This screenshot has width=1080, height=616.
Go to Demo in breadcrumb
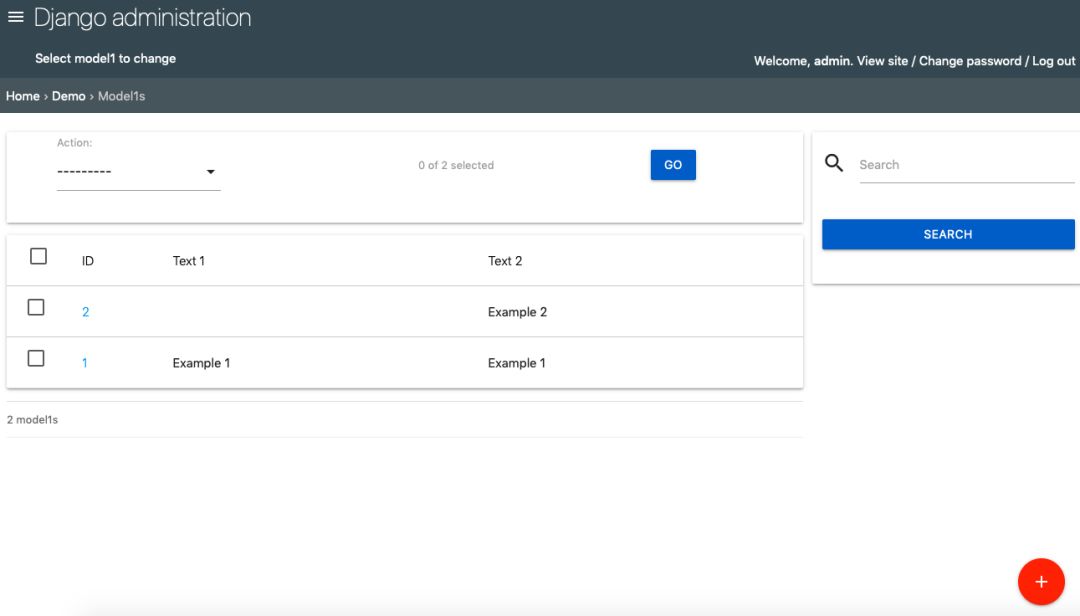coord(68,96)
